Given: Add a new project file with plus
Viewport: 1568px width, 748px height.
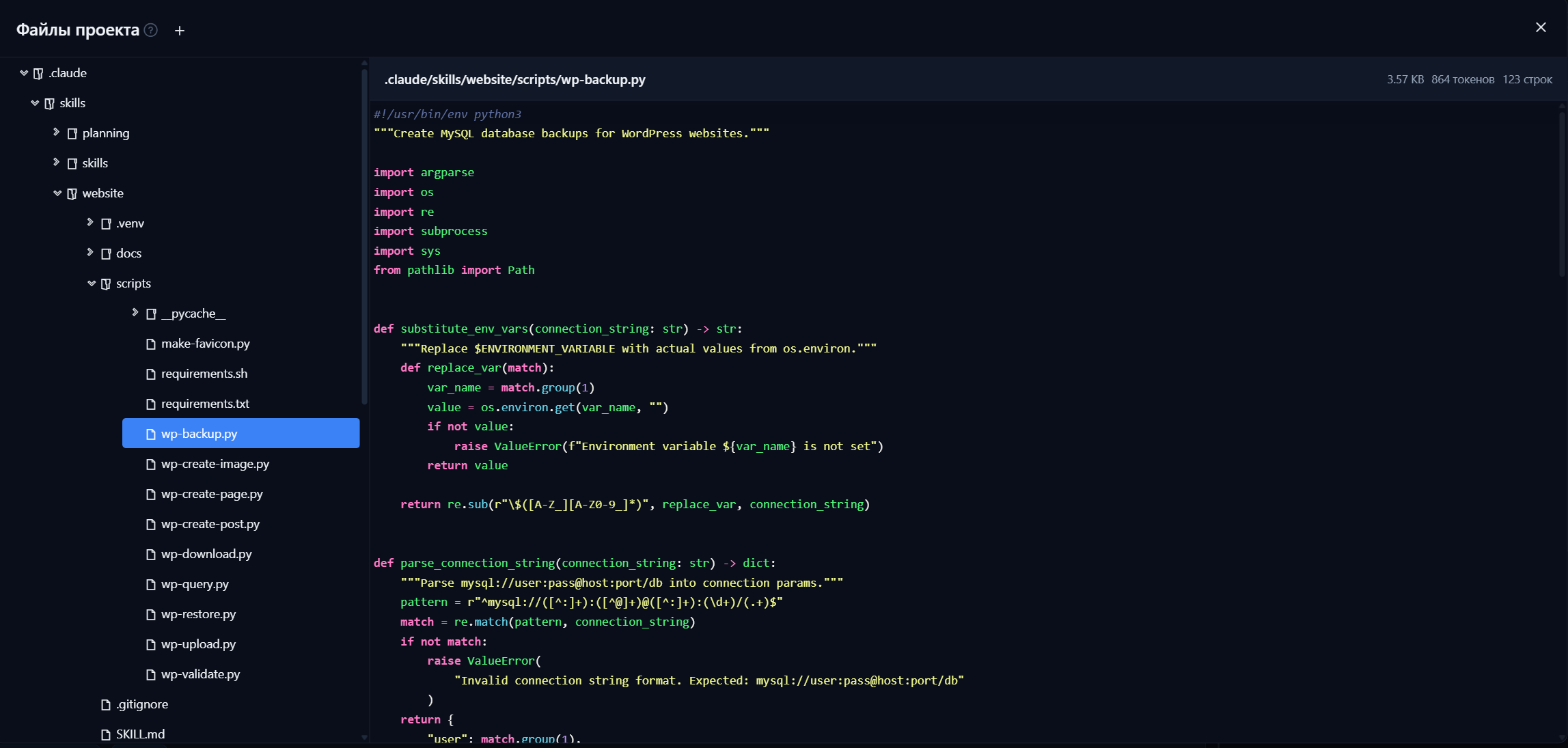Looking at the screenshot, I should point(180,30).
